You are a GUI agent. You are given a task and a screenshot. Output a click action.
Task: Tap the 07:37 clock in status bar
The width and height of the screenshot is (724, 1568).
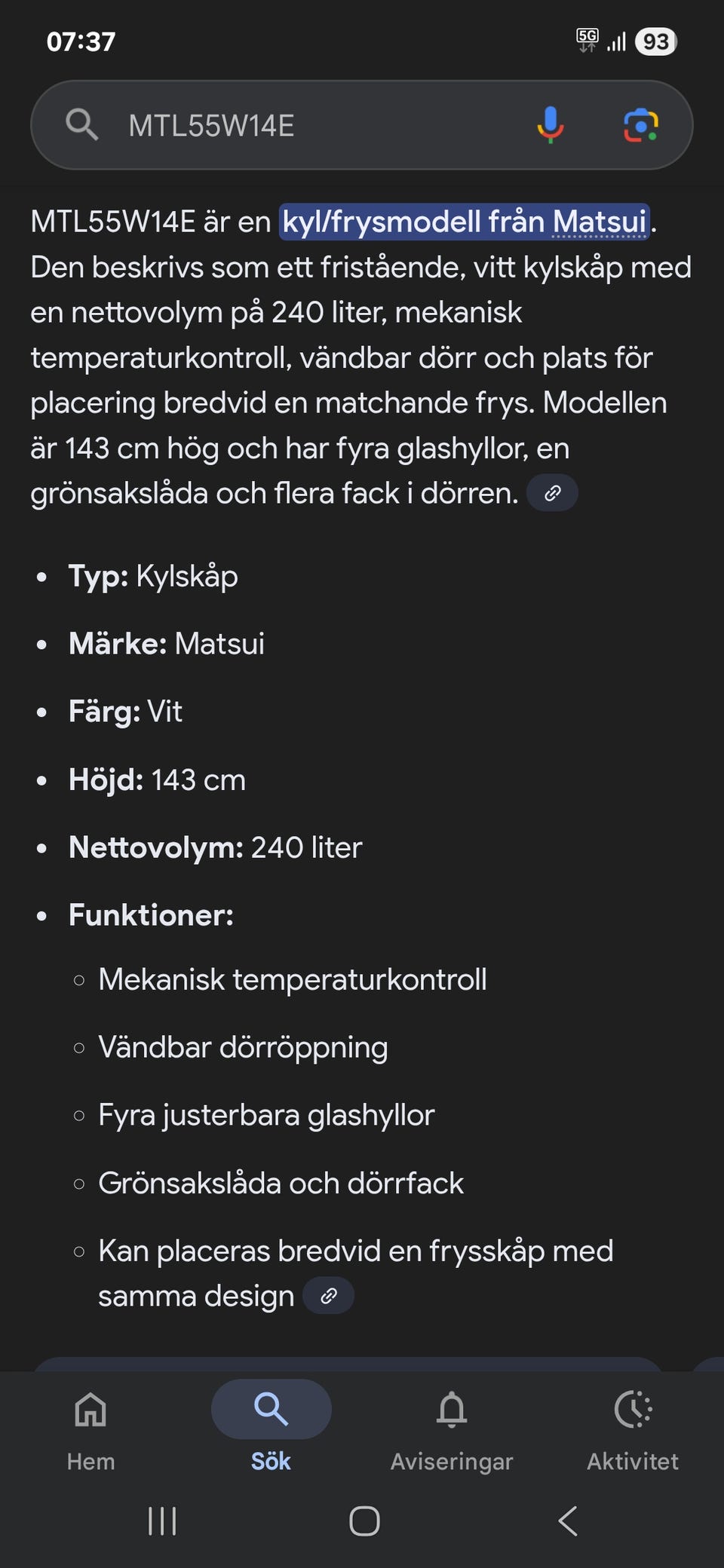point(81,41)
